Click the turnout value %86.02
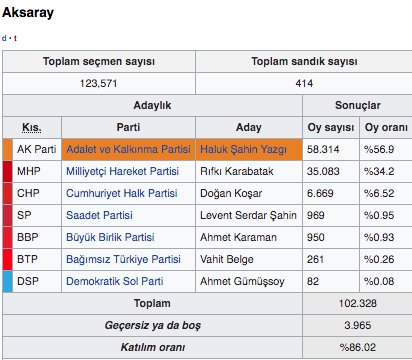The image size is (412, 360). pos(358,347)
